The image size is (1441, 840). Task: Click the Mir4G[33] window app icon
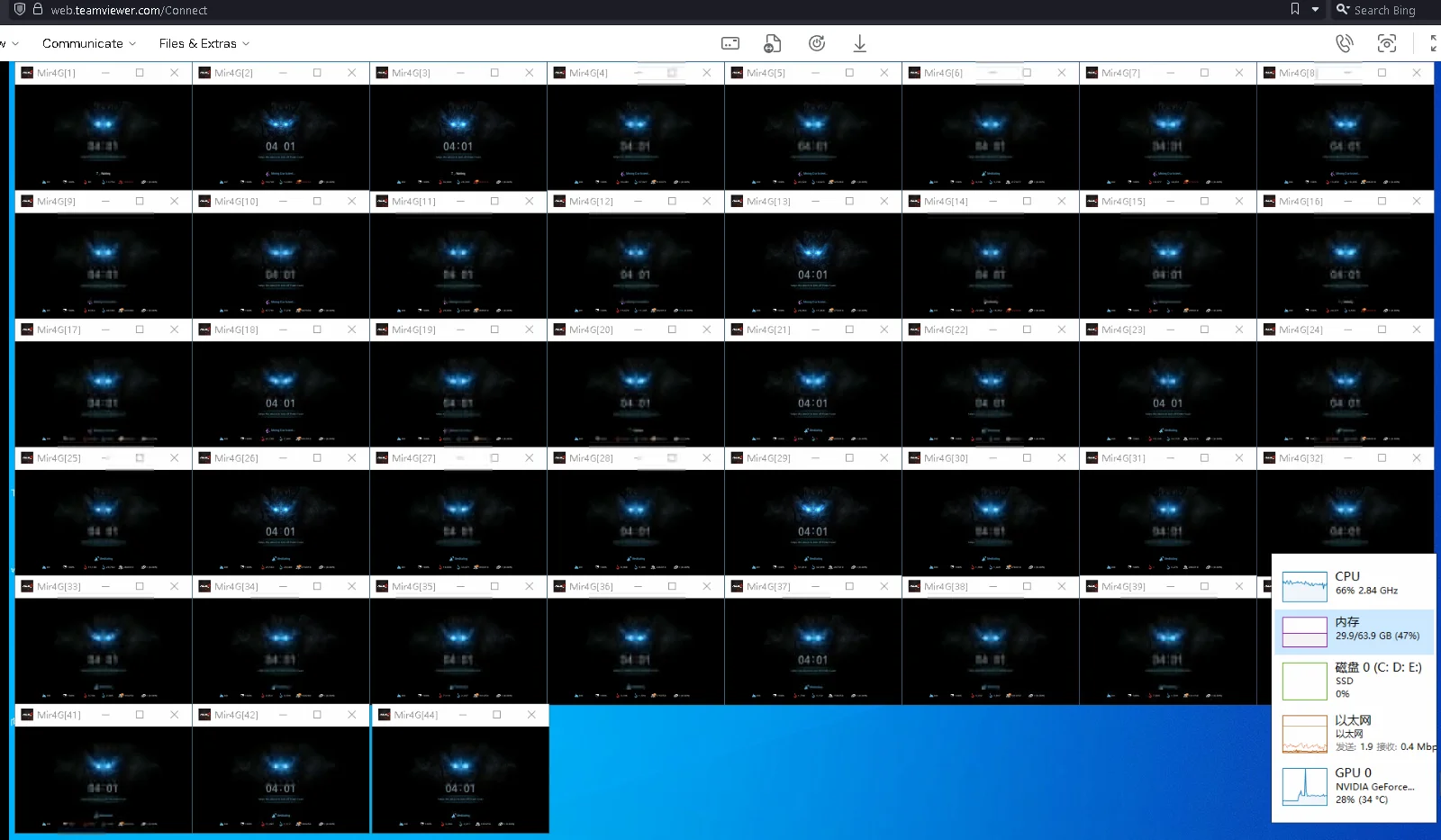[27, 587]
